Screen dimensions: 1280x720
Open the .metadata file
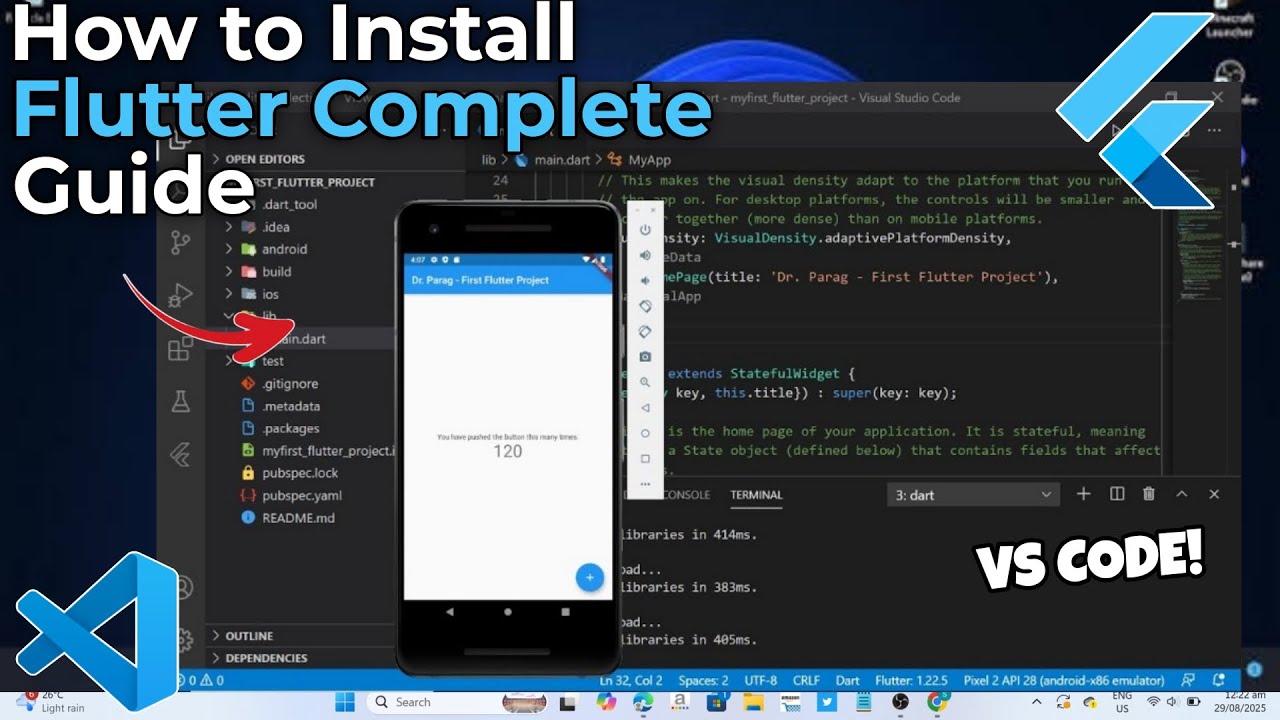291,406
